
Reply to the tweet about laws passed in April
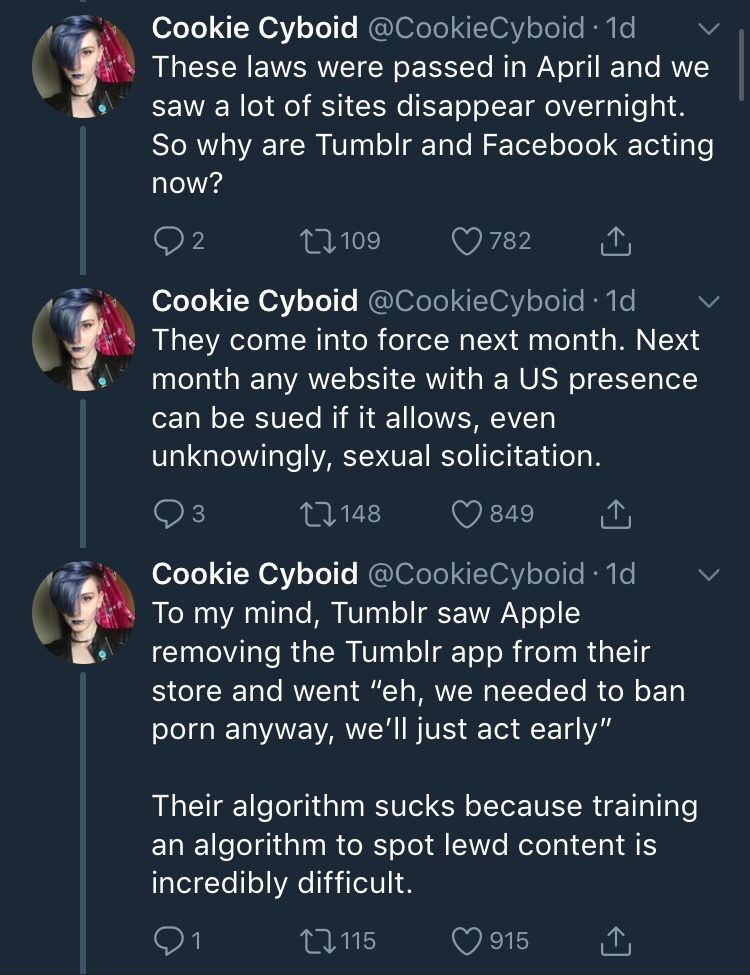[166, 240]
